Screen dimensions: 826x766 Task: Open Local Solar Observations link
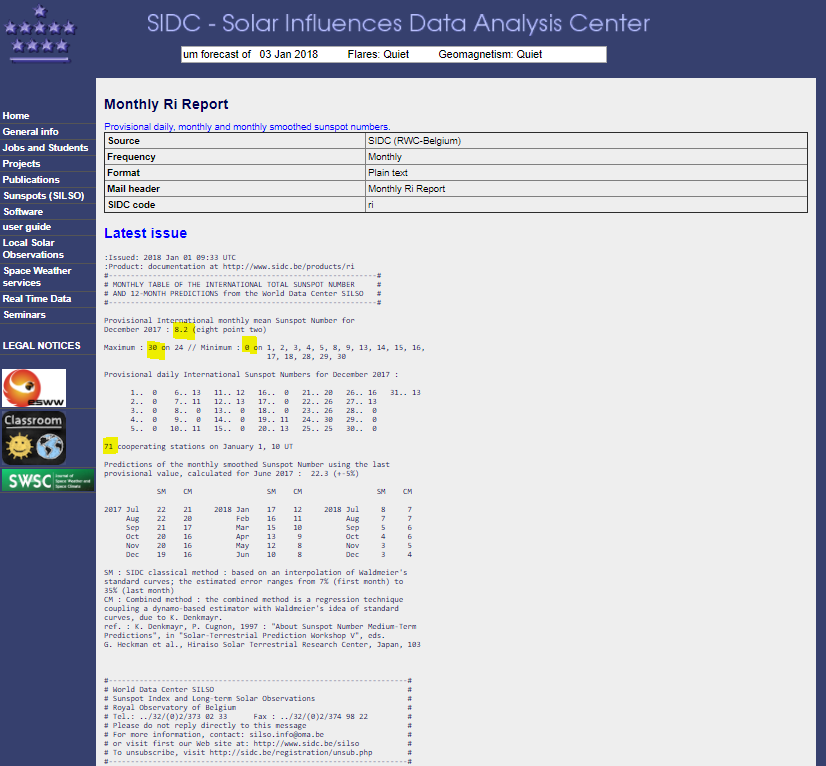[33, 249]
